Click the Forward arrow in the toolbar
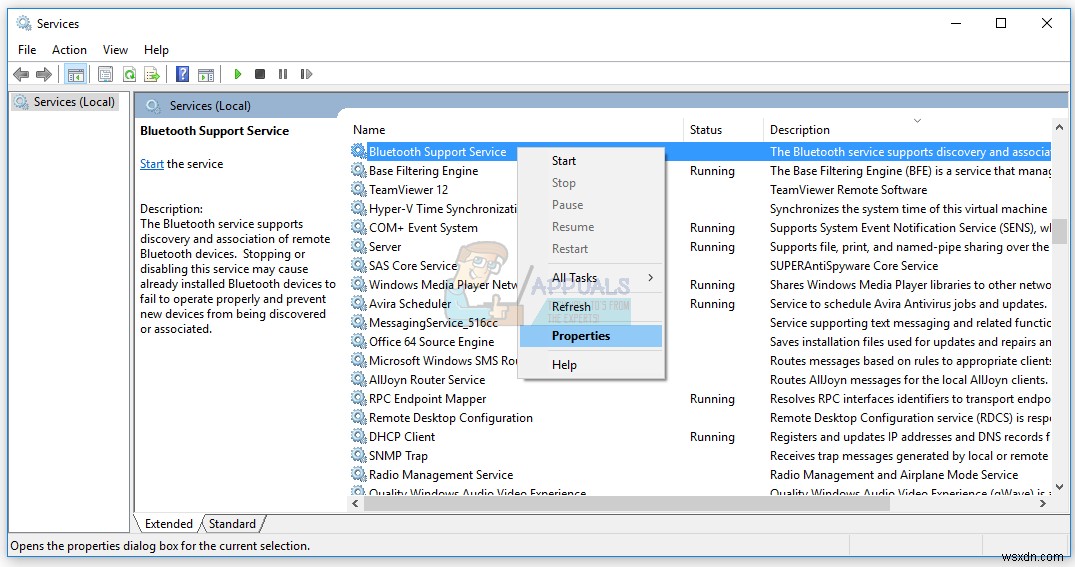Screen dimensions: 1075x567 [x=44, y=74]
